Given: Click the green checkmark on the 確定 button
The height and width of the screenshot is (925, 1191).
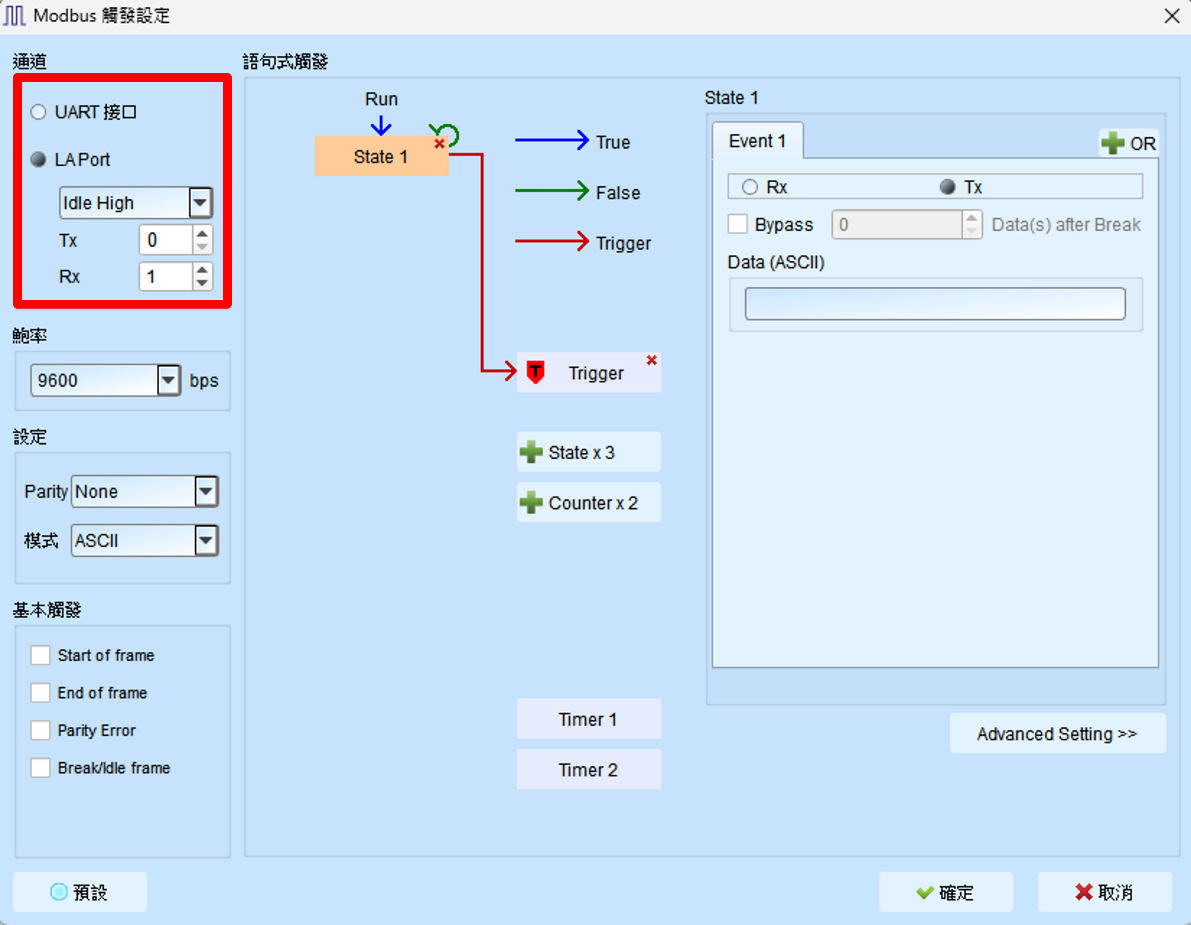Looking at the screenshot, I should (924, 892).
